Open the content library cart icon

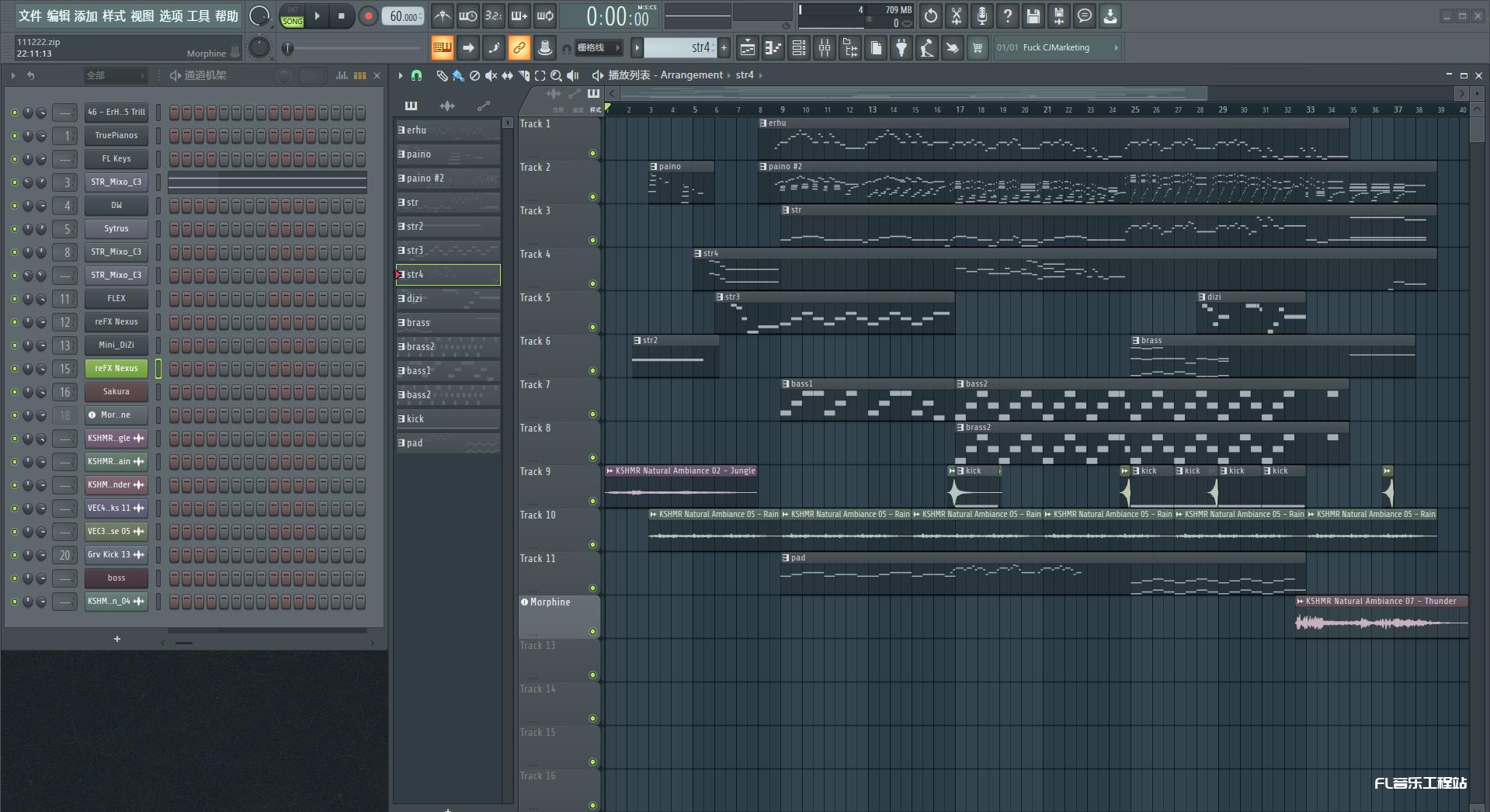[978, 48]
